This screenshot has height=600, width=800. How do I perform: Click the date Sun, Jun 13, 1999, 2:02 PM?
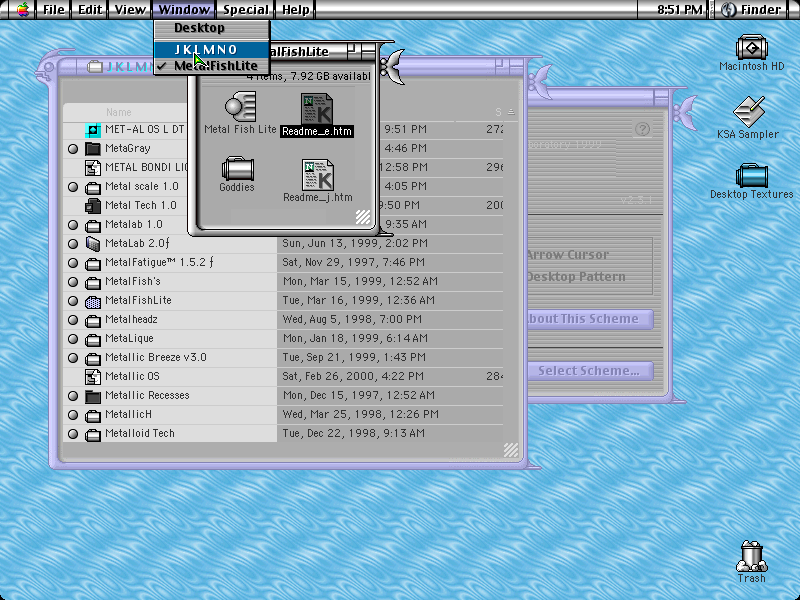(x=355, y=243)
